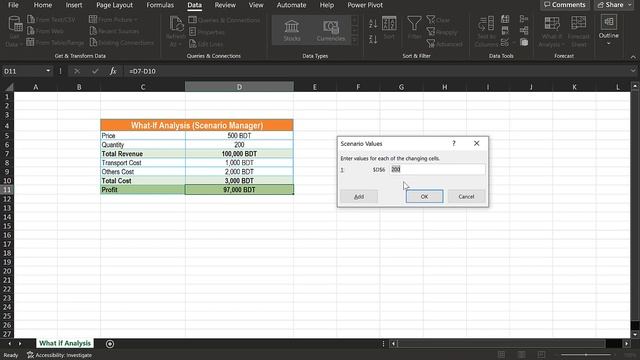This screenshot has height=360, width=640.
Task: Add a new sheet with plus icon
Action: pos(110,344)
